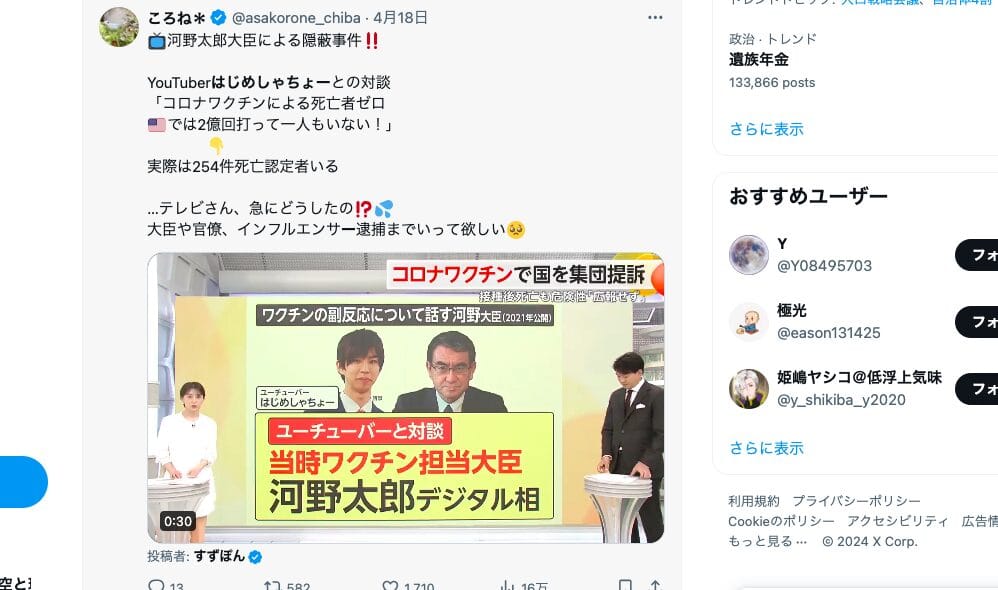Open the プライバシーポリシー link

(x=857, y=501)
